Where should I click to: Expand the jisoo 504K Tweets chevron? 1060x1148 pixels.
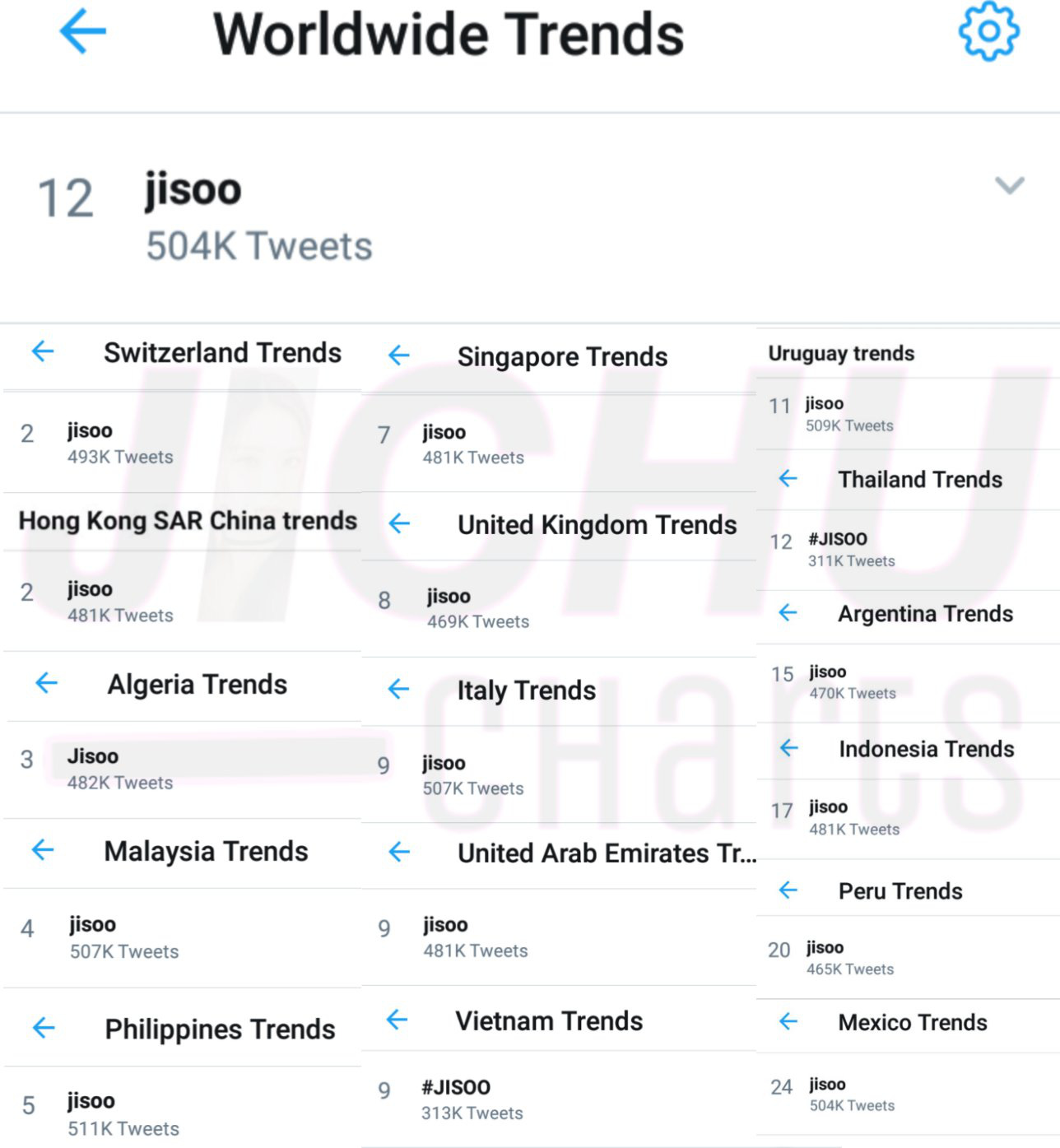1010,185
